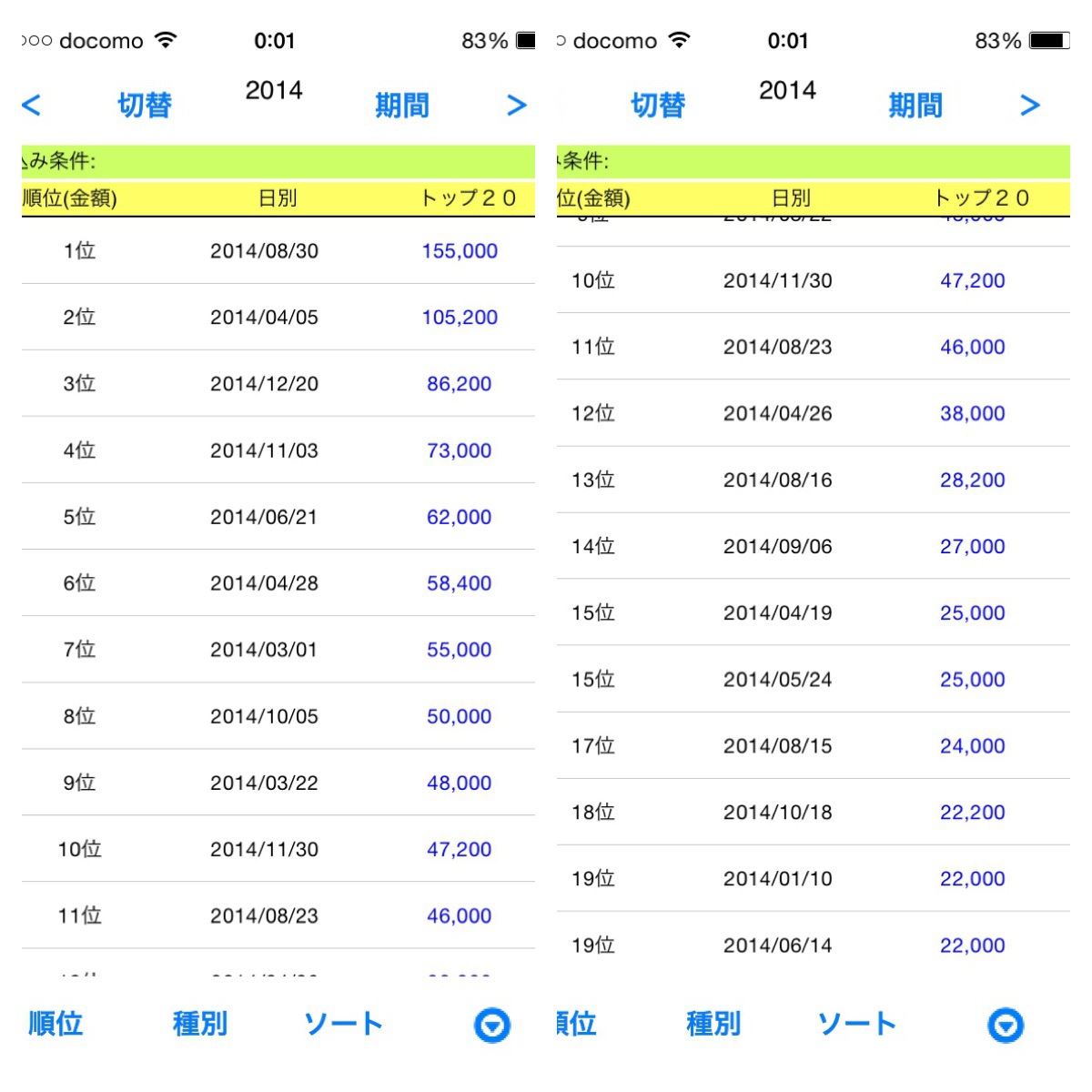Select row dated 2014/04/28
Viewport: 1092px width, 1092px height.
278,583
